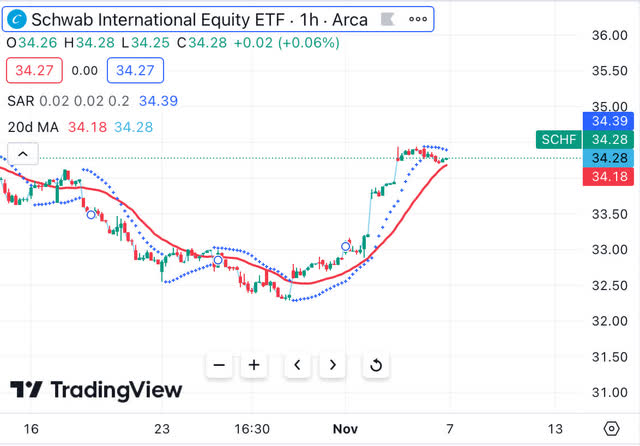Click the zoom in plus button
The width and height of the screenshot is (640, 446).
click(x=254, y=365)
